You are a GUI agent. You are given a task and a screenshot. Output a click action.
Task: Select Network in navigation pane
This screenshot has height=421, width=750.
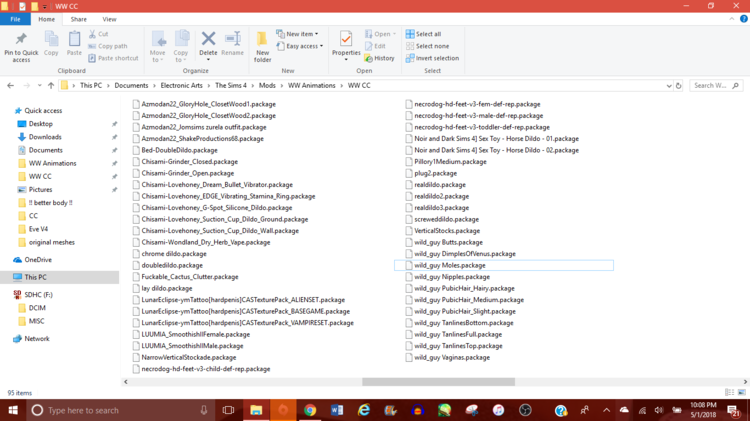click(37, 338)
